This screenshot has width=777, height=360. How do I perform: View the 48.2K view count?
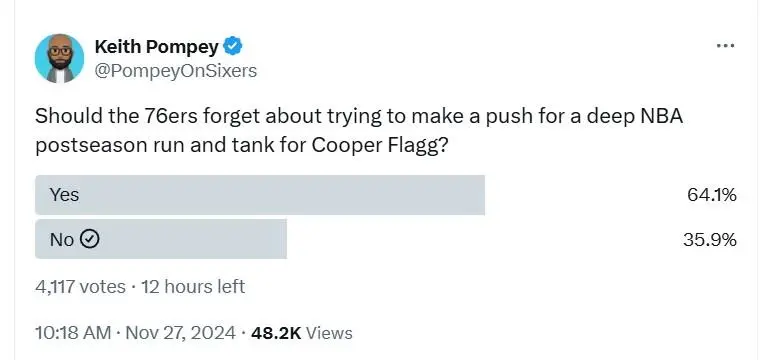(276, 333)
